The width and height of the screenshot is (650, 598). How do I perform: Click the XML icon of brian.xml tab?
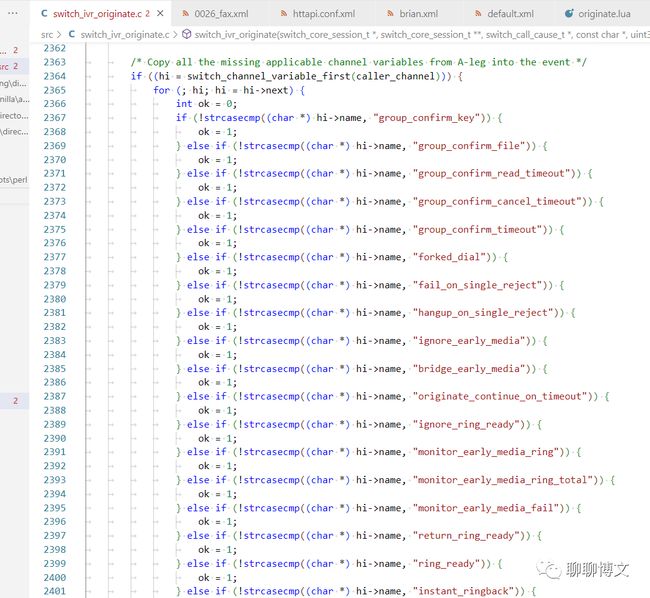[x=390, y=14]
